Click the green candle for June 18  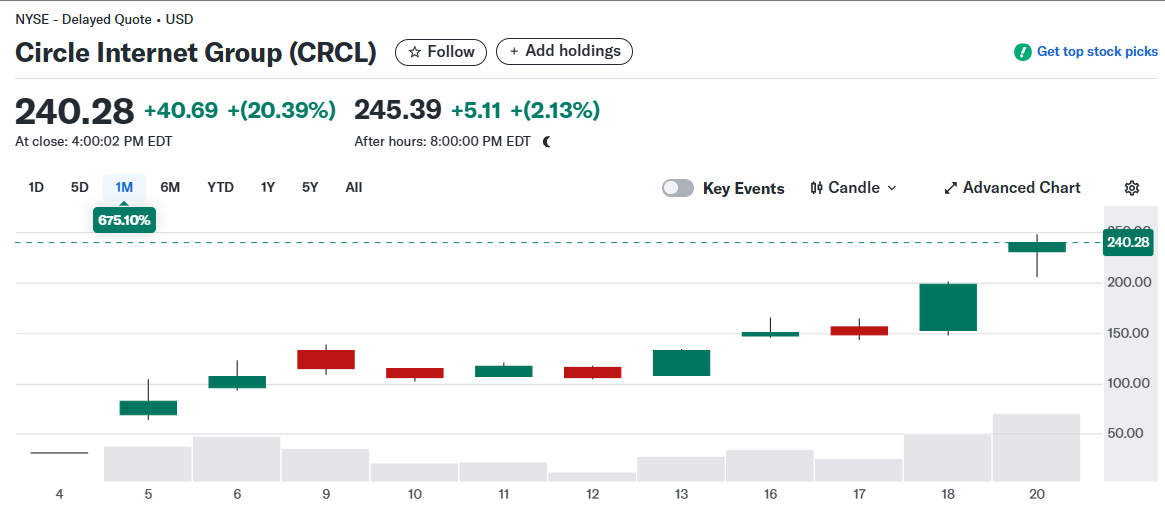pos(947,307)
